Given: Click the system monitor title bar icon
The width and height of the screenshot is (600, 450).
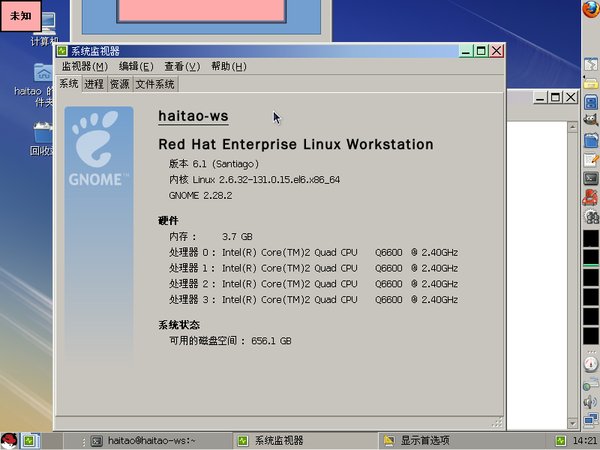Looking at the screenshot, I should [x=62, y=51].
